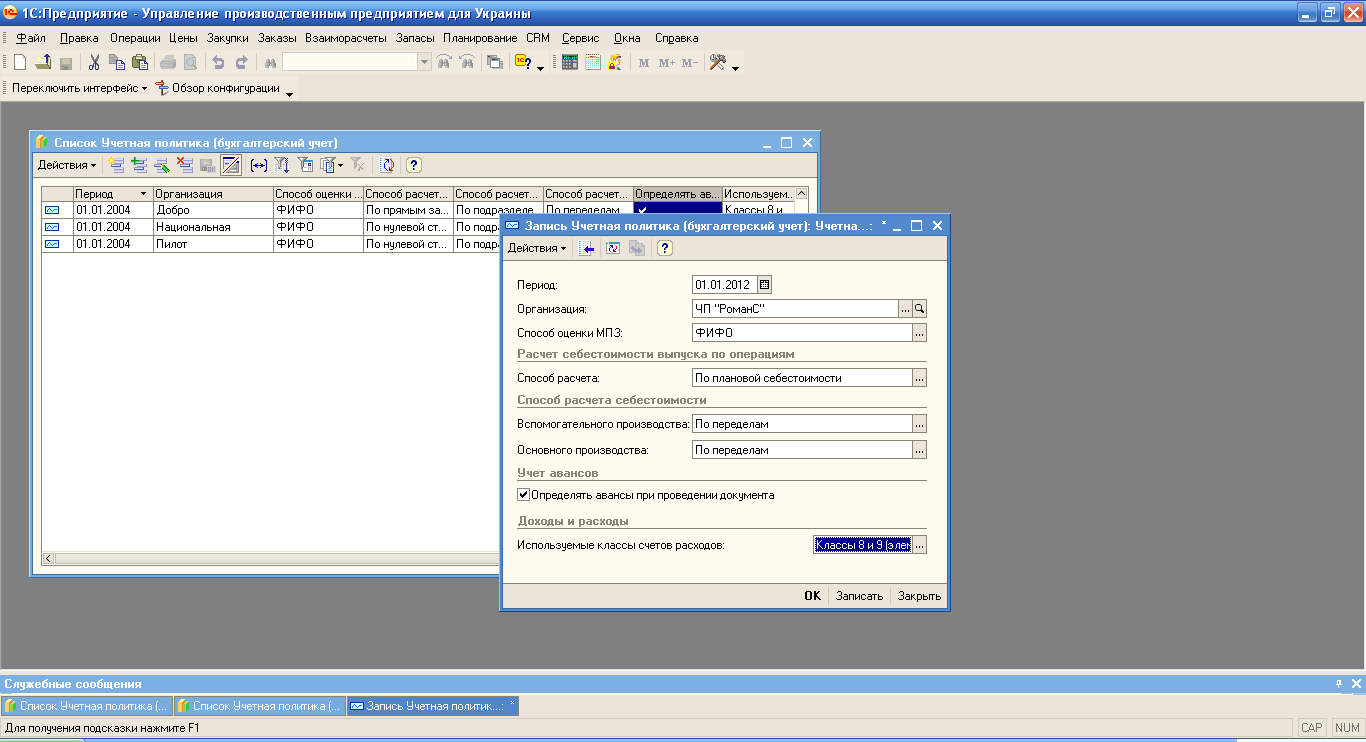Click Redo arrow icon in main toolbar
The width and height of the screenshot is (1366, 742).
(241, 62)
